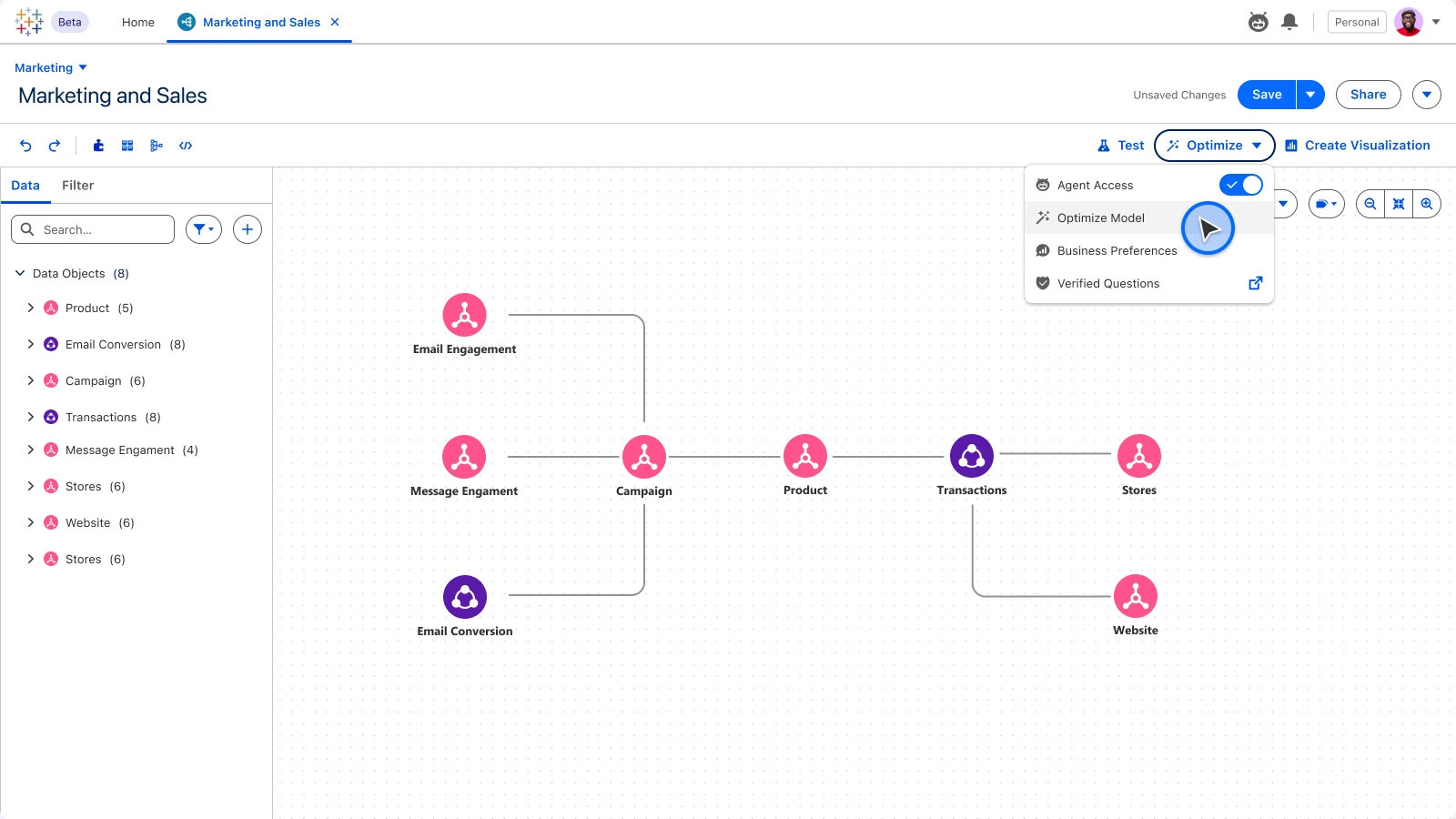Open the user profile dropdown arrow
The image size is (1456, 819).
pos(1436,22)
